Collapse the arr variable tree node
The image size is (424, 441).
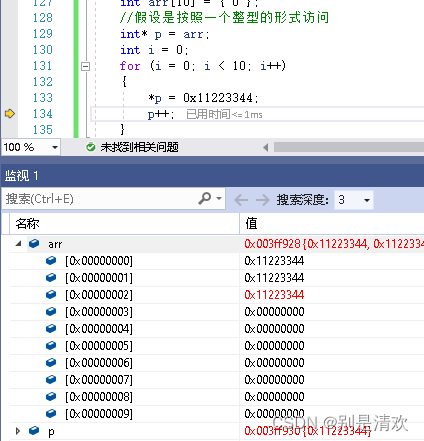point(18,244)
